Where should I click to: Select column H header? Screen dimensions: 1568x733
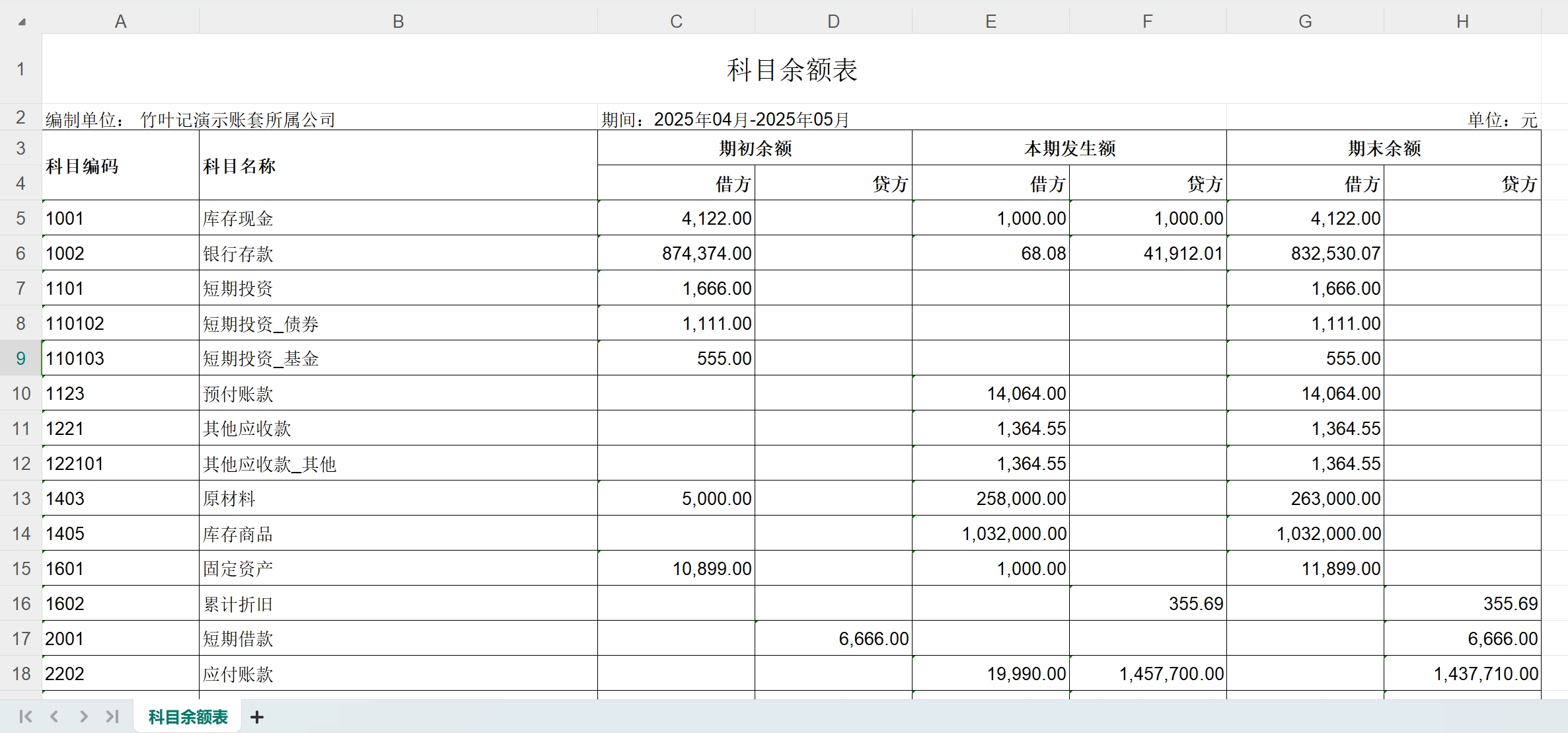(x=1462, y=22)
